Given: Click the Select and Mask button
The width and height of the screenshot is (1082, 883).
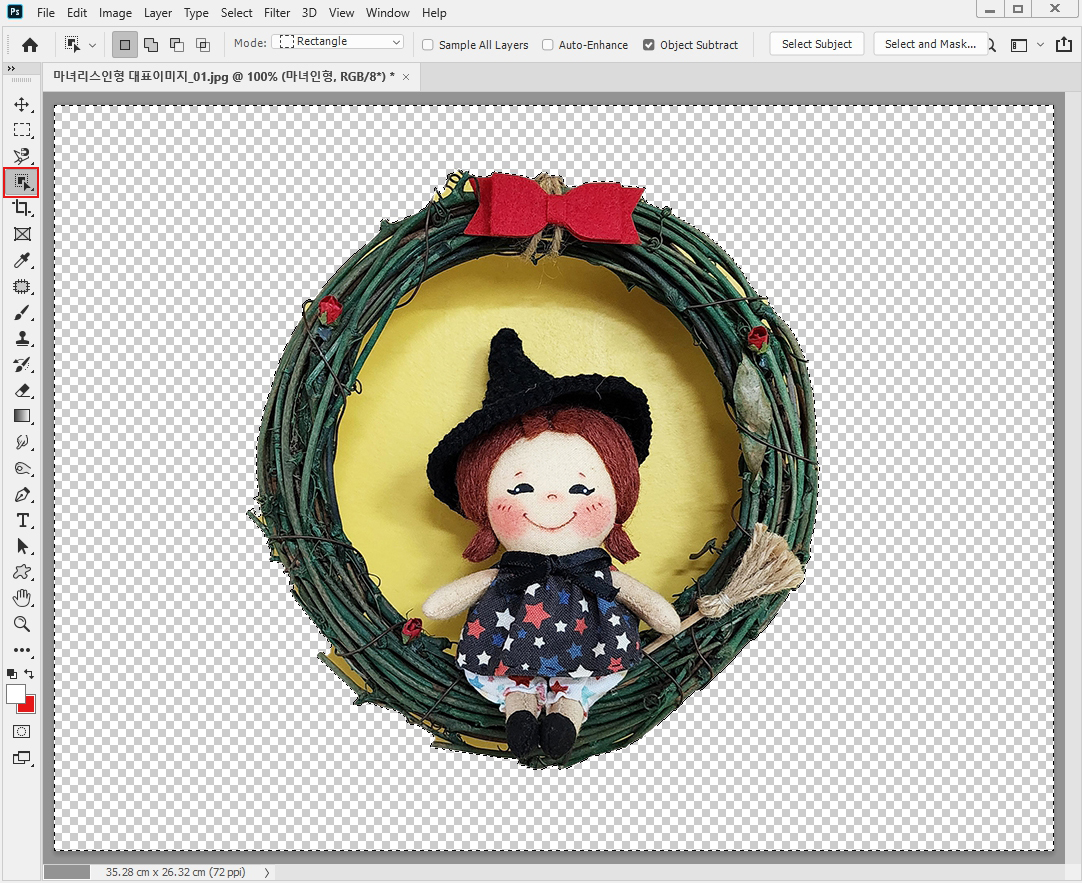Looking at the screenshot, I should point(930,44).
